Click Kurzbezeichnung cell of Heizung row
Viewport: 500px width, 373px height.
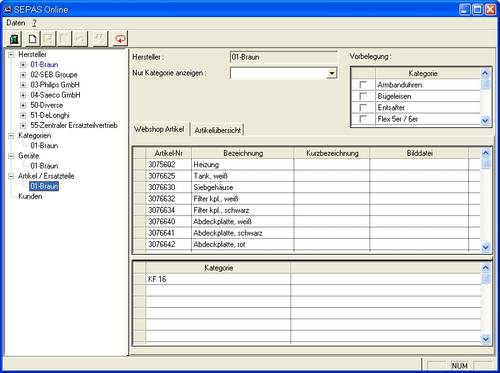332,164
